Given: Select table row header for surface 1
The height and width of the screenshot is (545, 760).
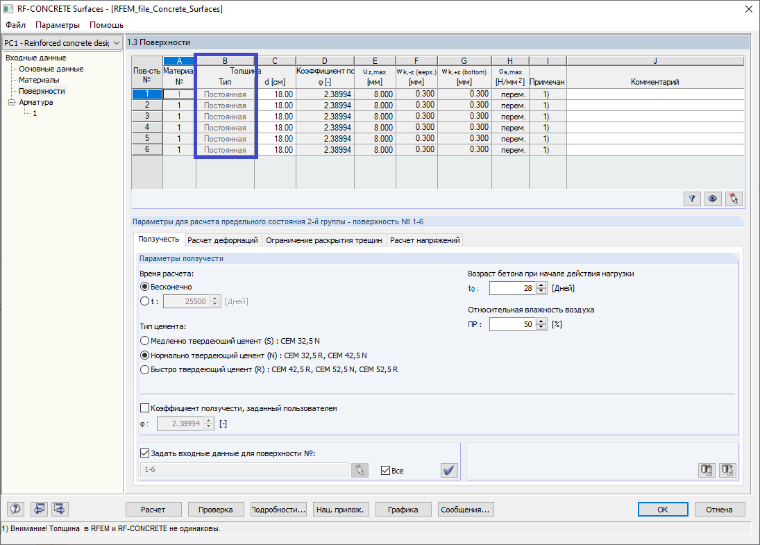Looking at the screenshot, I should [147, 94].
